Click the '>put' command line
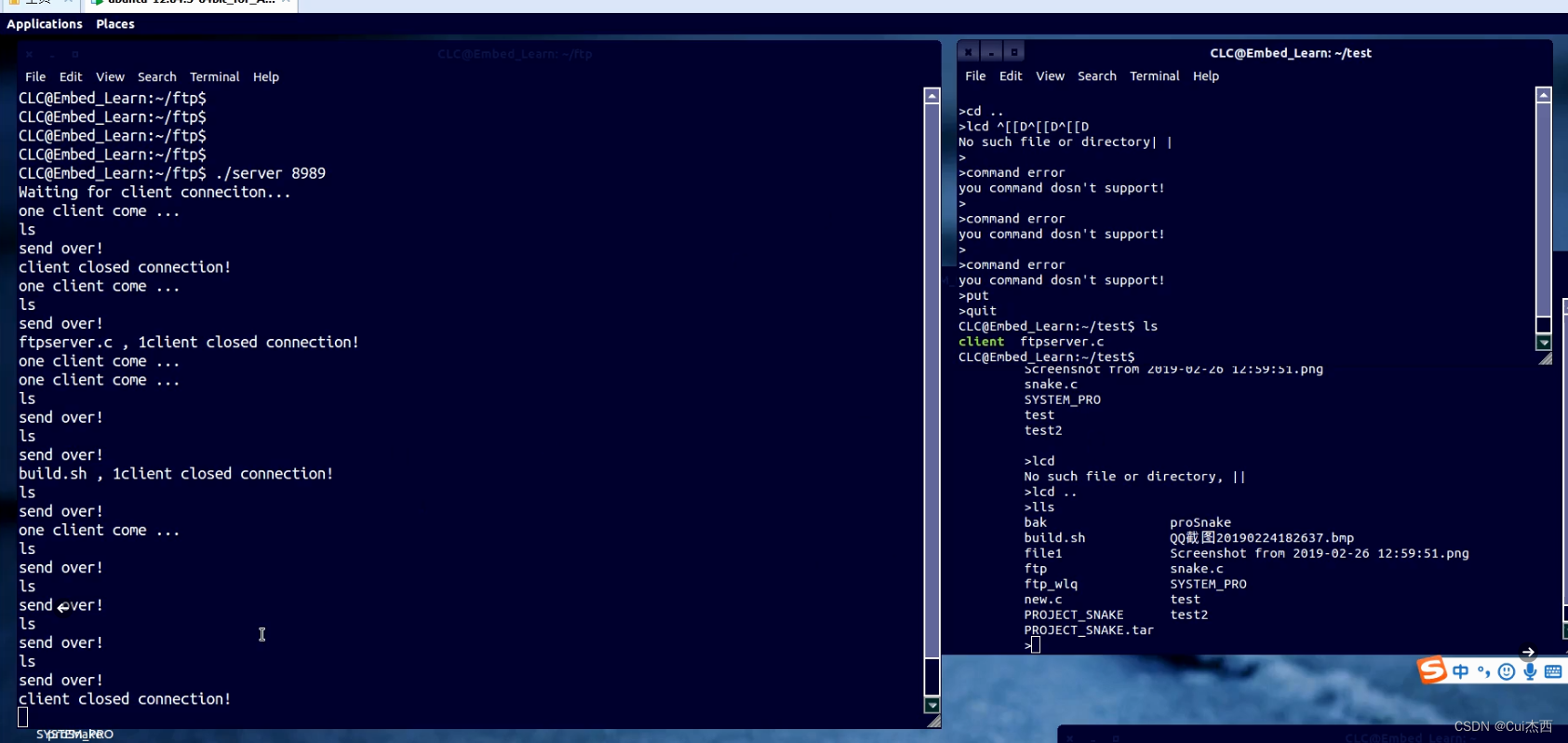The height and width of the screenshot is (743, 1568). pos(974,295)
